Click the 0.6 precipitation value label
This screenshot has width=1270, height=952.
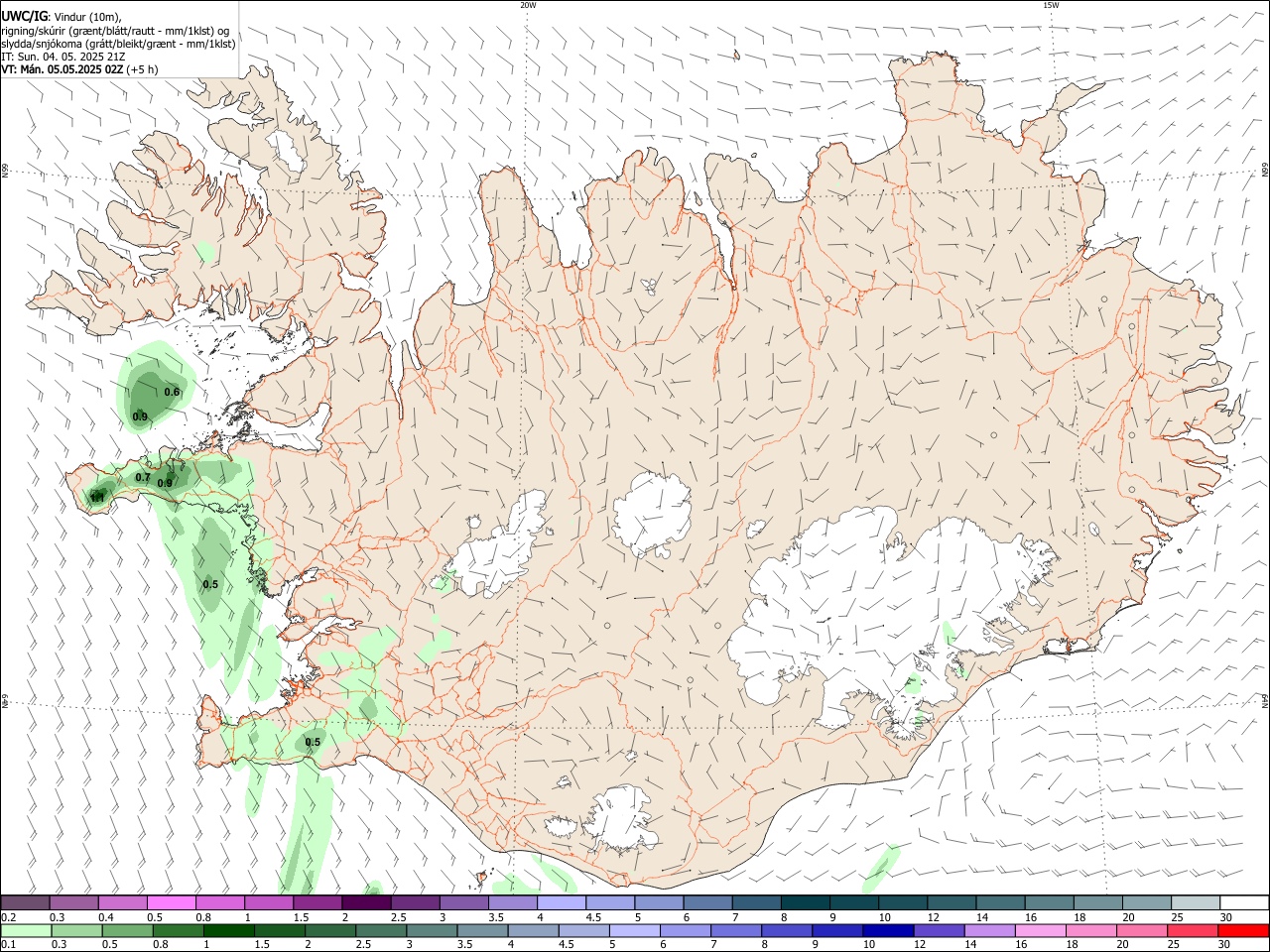coord(172,392)
